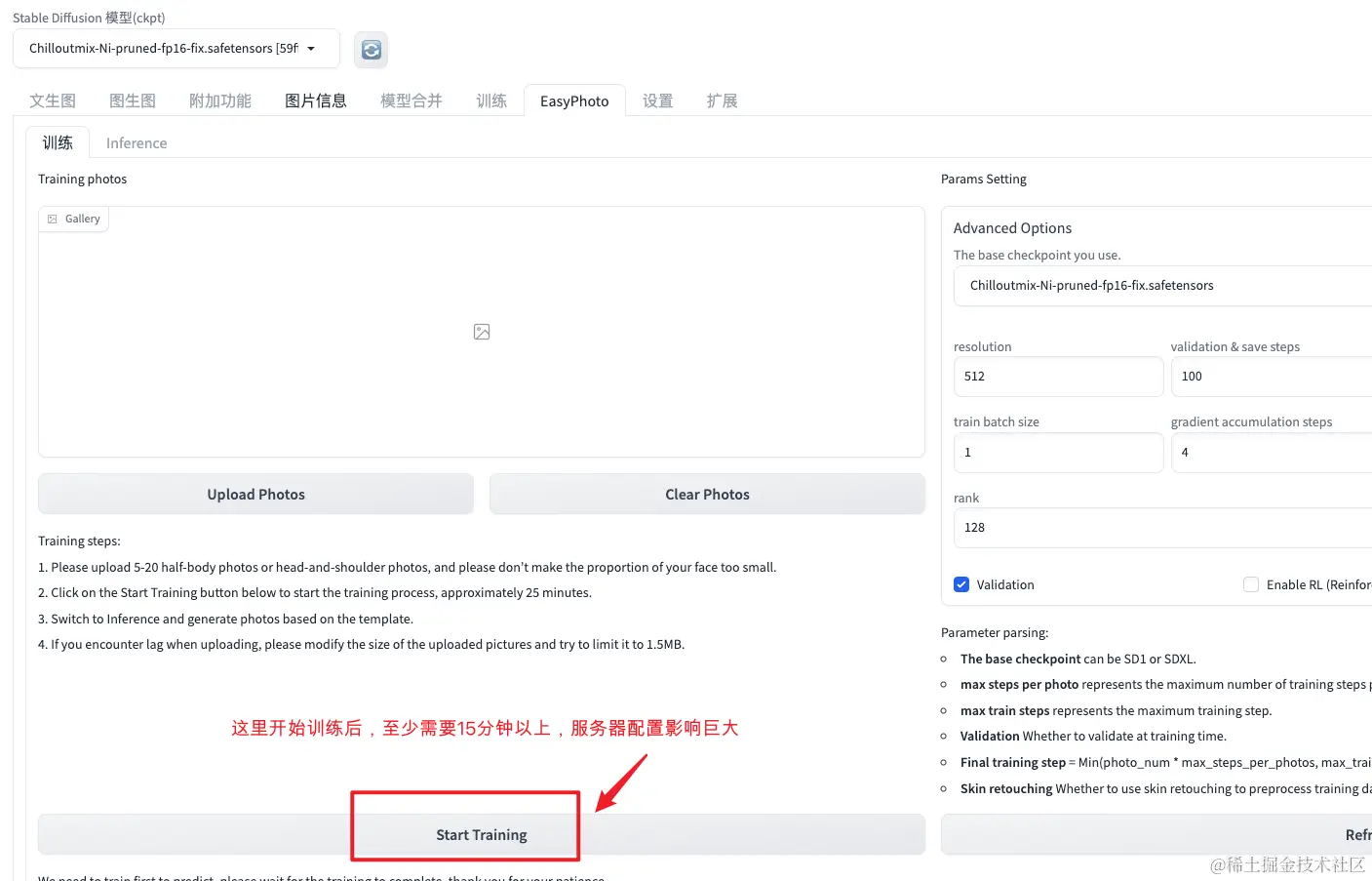Switch to the 图片信息 tab
The height and width of the screenshot is (881, 1372).
[316, 100]
